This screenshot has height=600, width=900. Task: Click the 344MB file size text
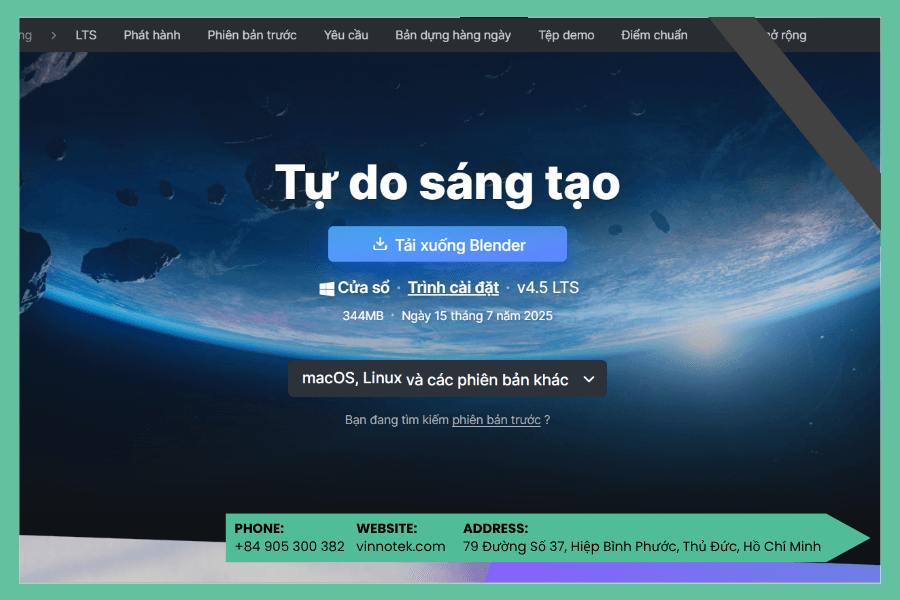click(x=363, y=316)
